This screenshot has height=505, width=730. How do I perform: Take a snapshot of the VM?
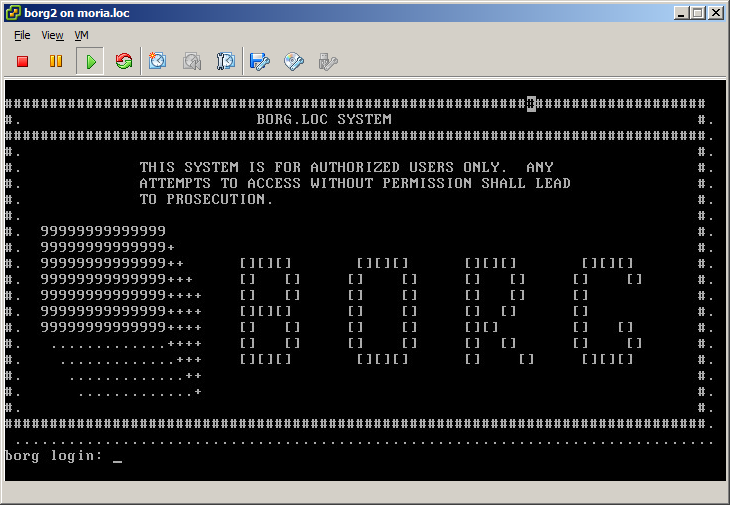click(x=158, y=61)
